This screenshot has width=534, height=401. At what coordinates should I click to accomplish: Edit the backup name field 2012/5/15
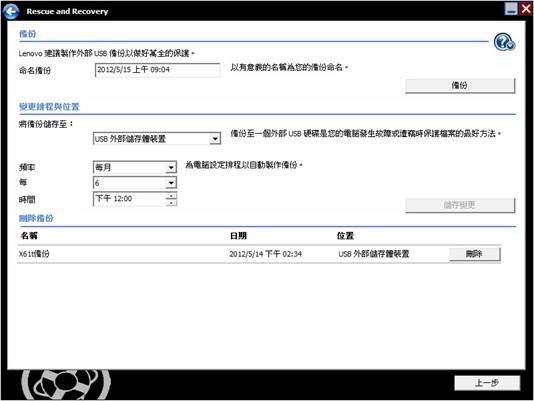[157, 70]
